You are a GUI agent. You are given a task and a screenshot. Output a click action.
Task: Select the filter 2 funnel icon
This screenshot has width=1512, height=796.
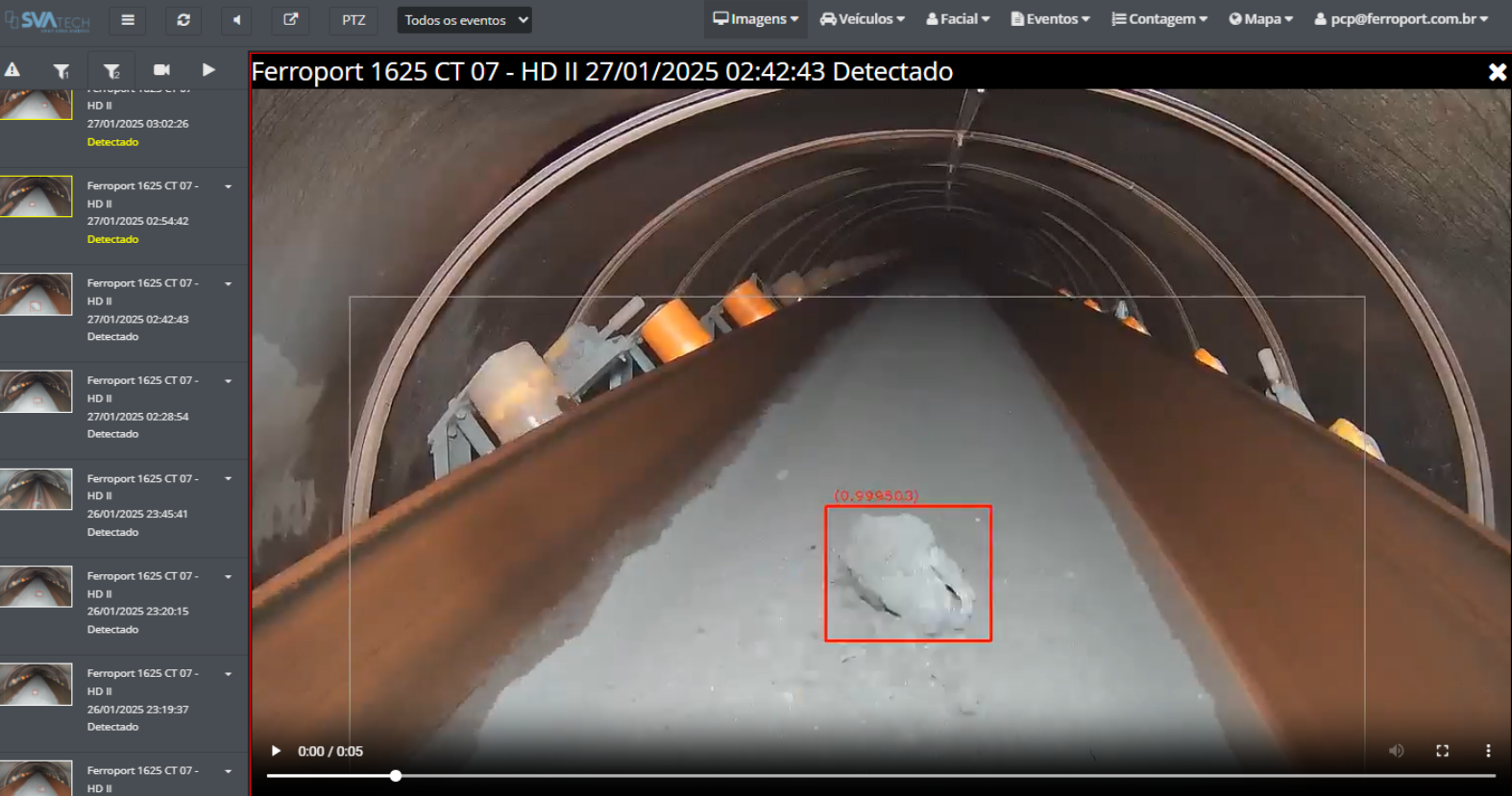coord(111,70)
